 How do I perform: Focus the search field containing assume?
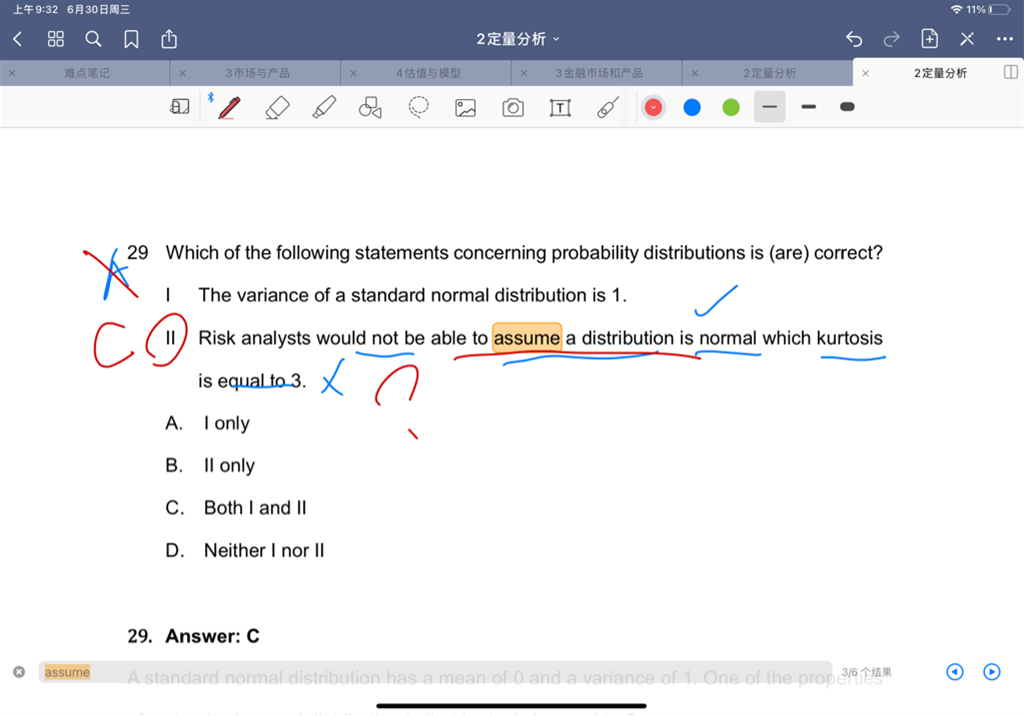coord(435,672)
